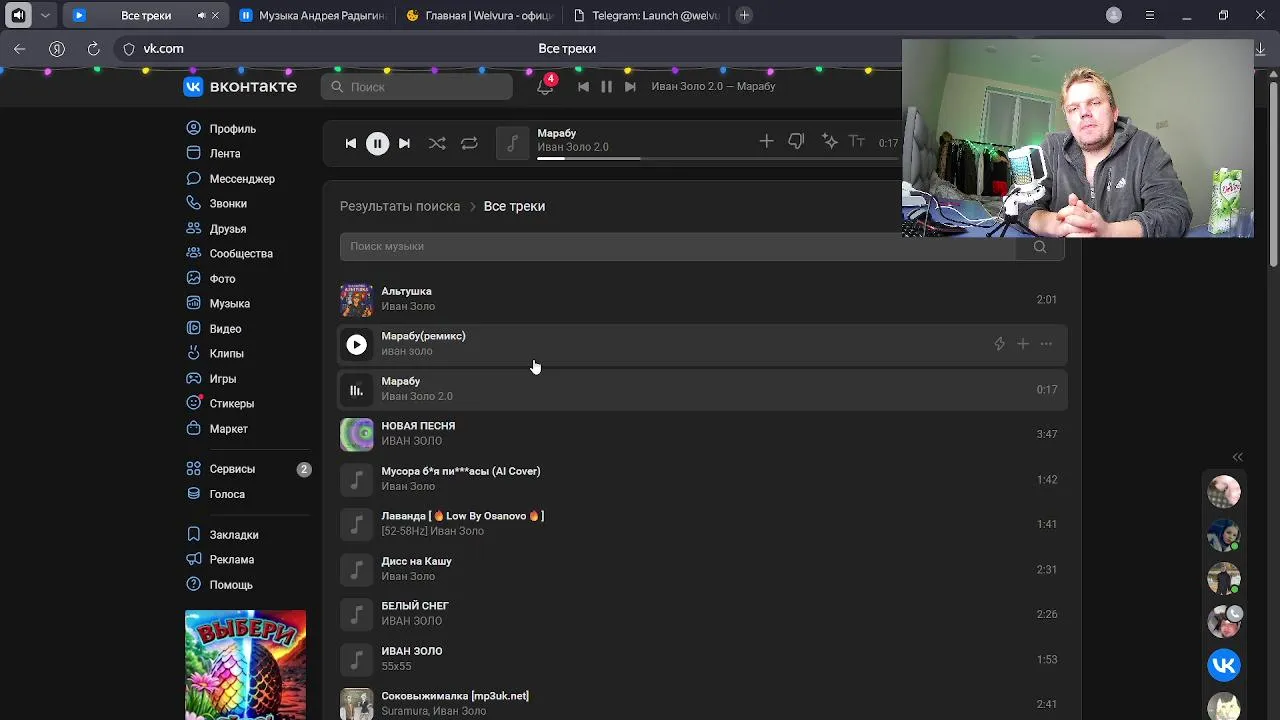Open the Звонки section
The width and height of the screenshot is (1280, 720).
point(216,203)
